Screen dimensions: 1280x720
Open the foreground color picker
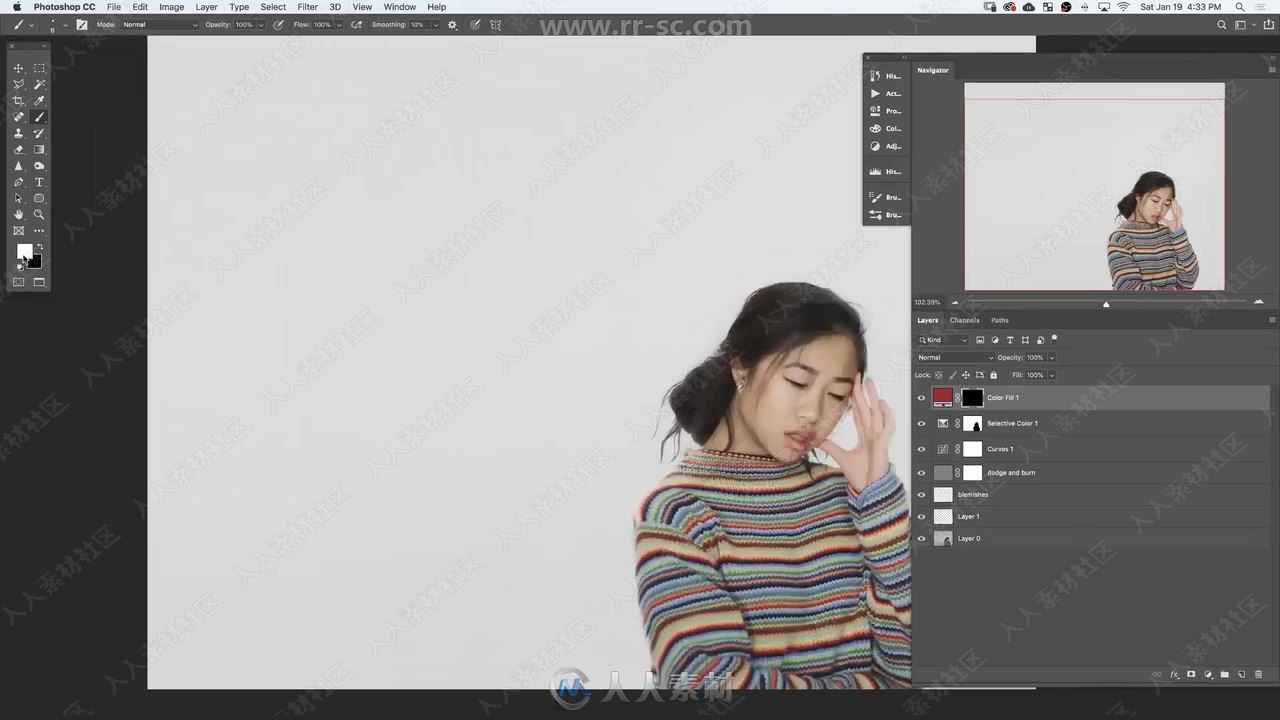(x=23, y=251)
